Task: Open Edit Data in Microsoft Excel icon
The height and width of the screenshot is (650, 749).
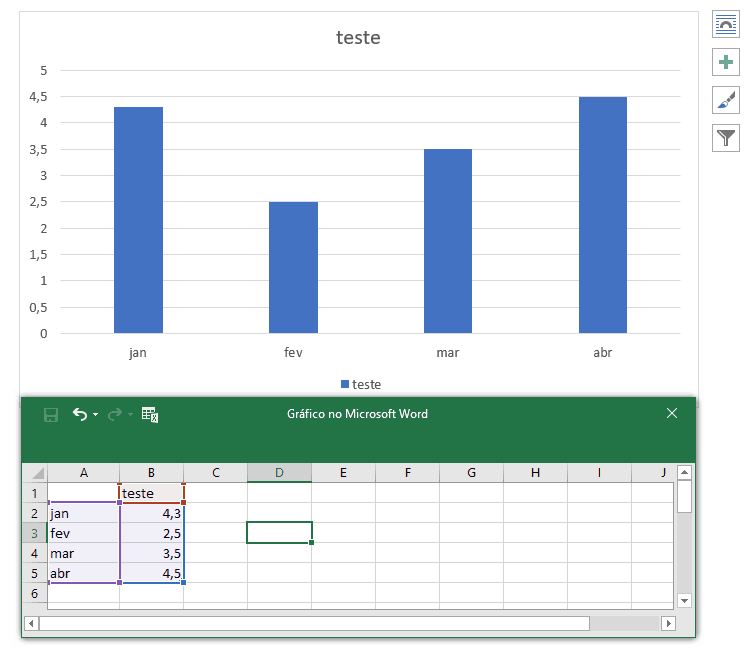Action: point(150,414)
